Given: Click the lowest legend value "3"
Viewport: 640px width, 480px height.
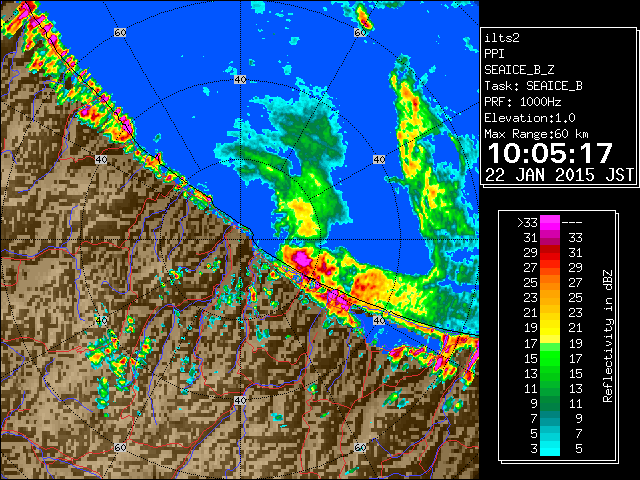Looking at the screenshot, I should (x=534, y=449).
